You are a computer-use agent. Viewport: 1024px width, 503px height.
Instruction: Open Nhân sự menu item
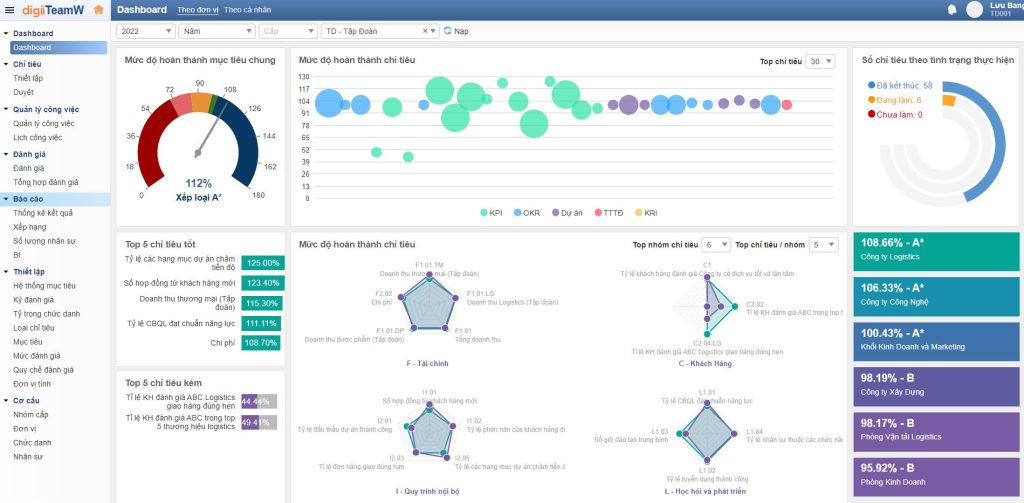click(27, 457)
